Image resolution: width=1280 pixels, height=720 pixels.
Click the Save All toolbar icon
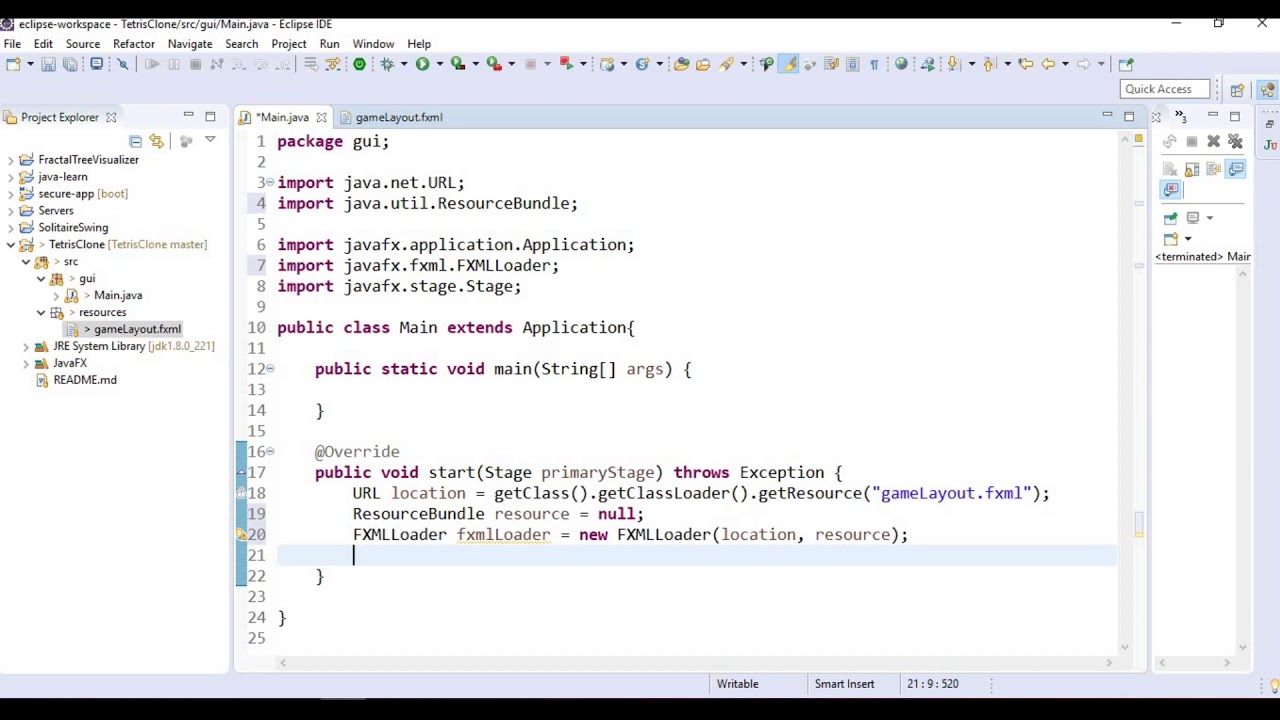coord(70,64)
